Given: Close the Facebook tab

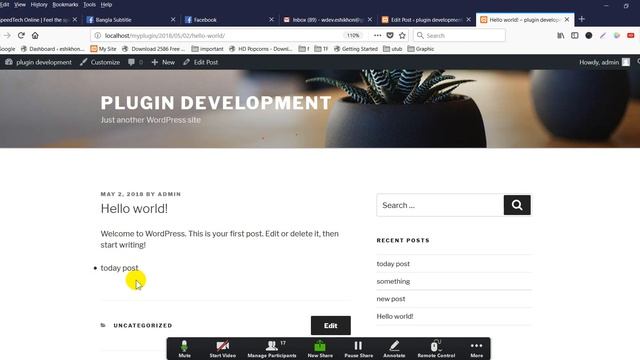Looking at the screenshot, I should [271, 20].
